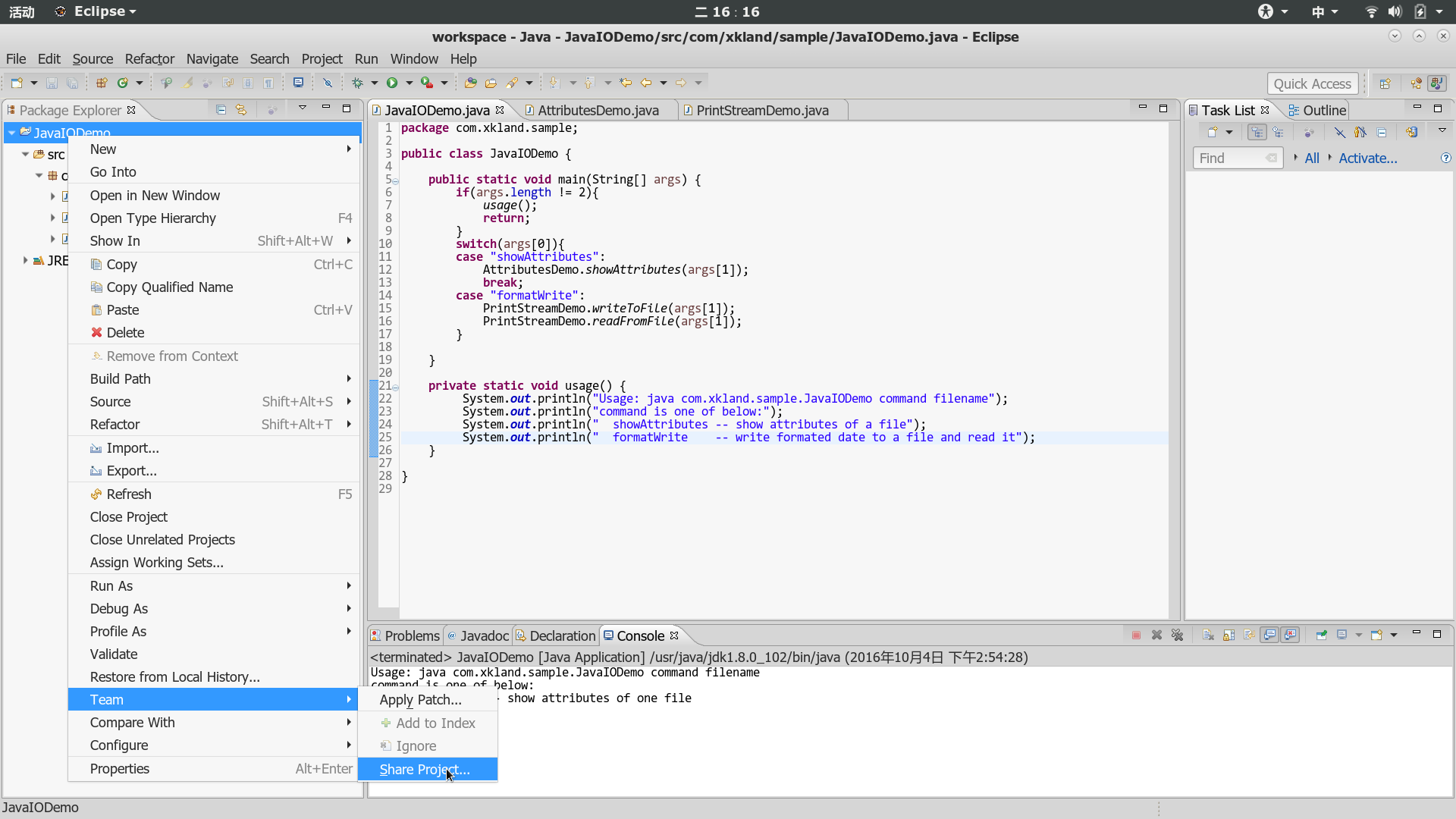Open New Task dropdown arrow in Task List
This screenshot has width=1456, height=819.
[1229, 133]
